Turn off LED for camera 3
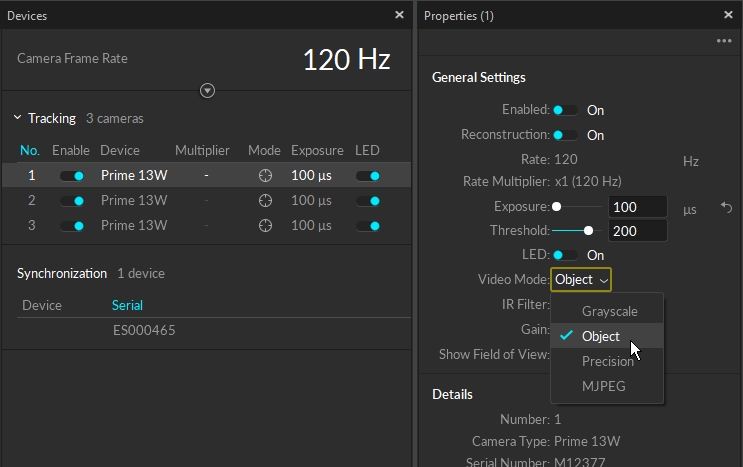This screenshot has width=743, height=467. click(367, 225)
